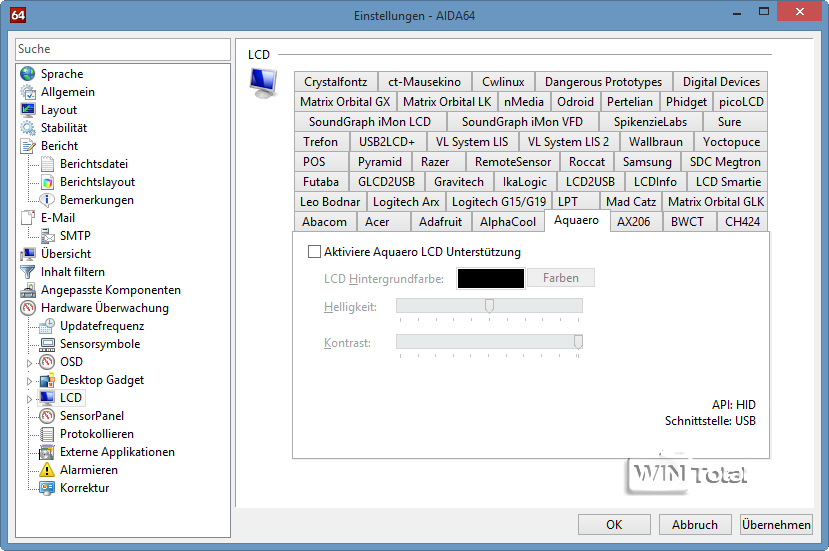Expand the LCD tree node
Viewport: 829px width, 551px height.
(x=30, y=399)
